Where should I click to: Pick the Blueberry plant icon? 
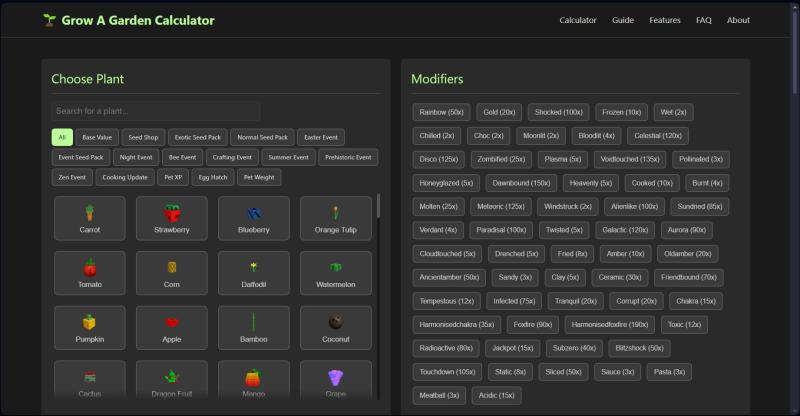tap(254, 217)
